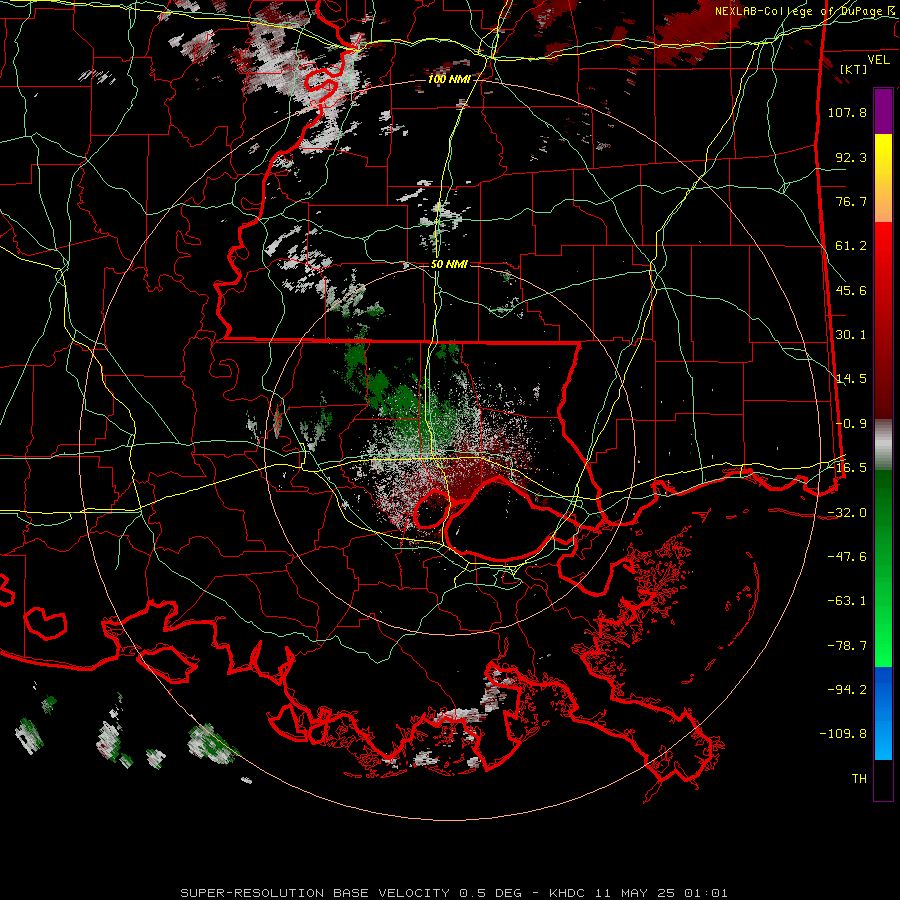Click the -78.7 velocity scale value
The width and height of the screenshot is (900, 900).
(847, 645)
